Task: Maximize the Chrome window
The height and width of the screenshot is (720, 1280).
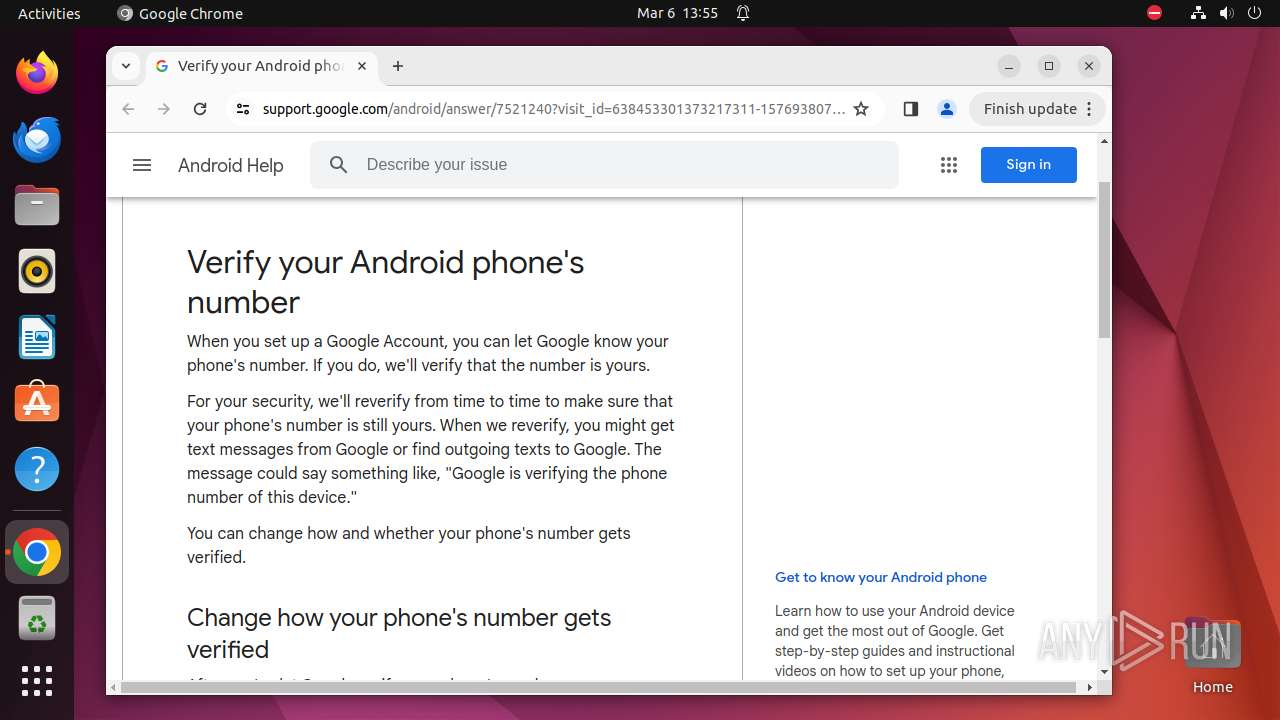Action: click(x=1049, y=66)
